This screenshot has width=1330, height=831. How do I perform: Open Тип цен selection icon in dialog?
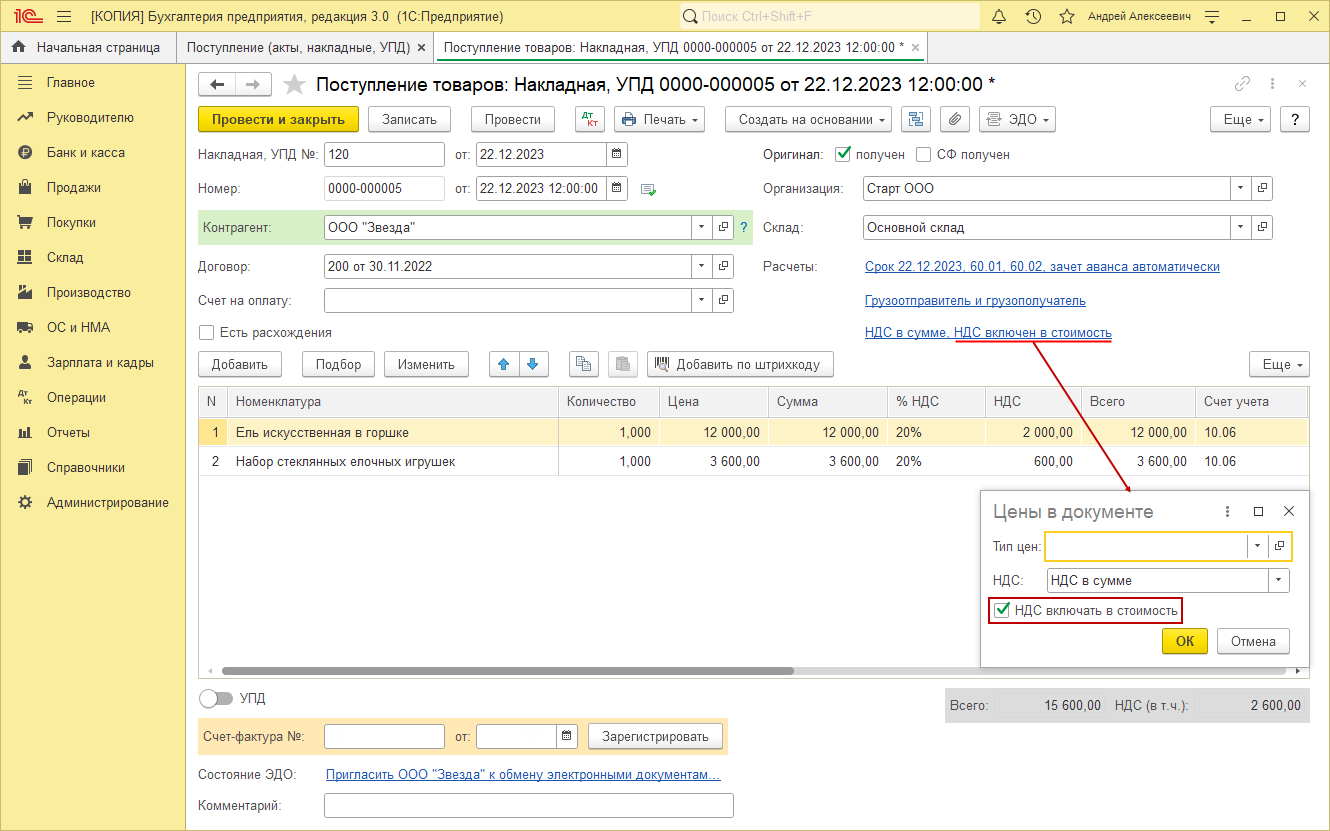(x=1280, y=546)
